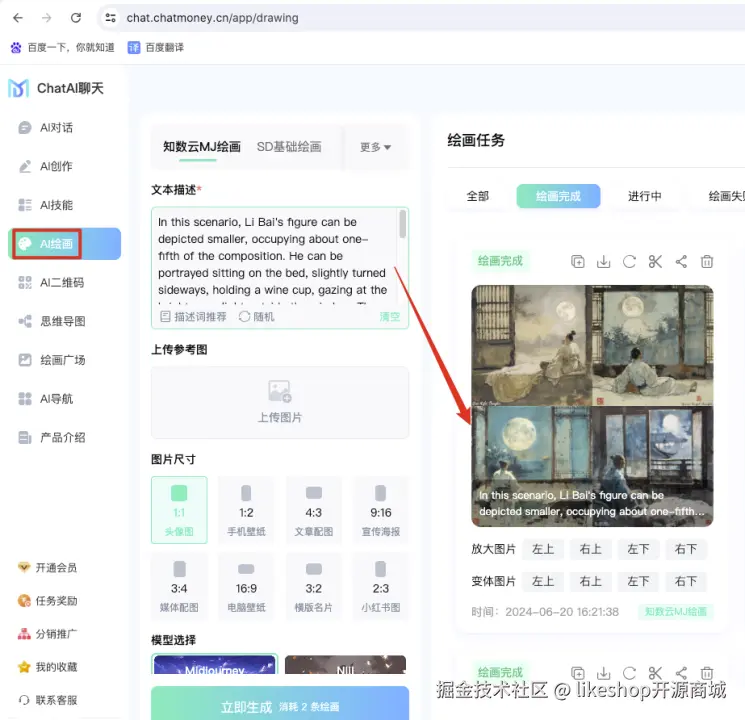The height and width of the screenshot is (720, 745).
Task: Select AI绘画 in the sidebar
Action: point(65,244)
